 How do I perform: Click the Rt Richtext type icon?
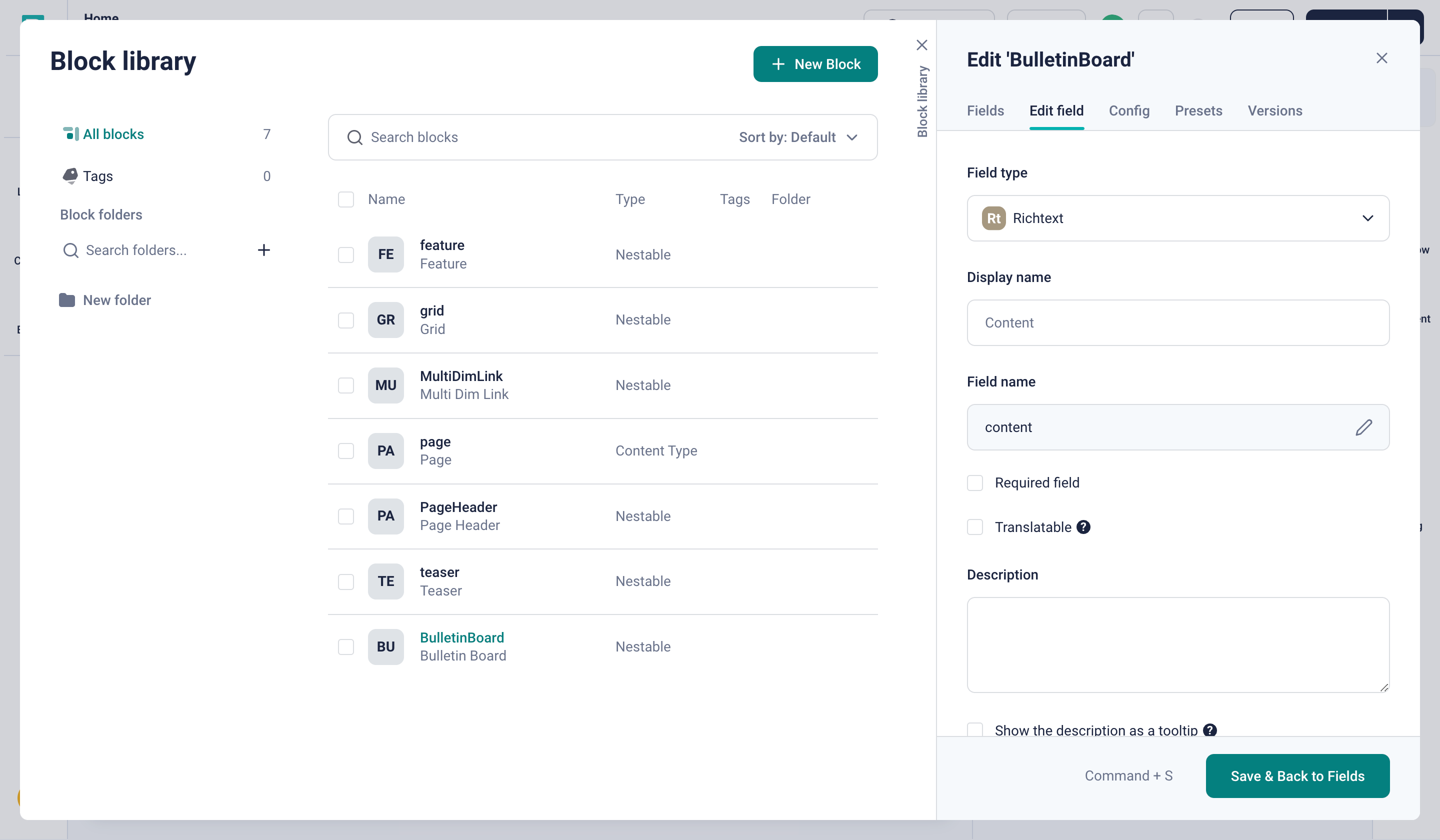pos(993,218)
